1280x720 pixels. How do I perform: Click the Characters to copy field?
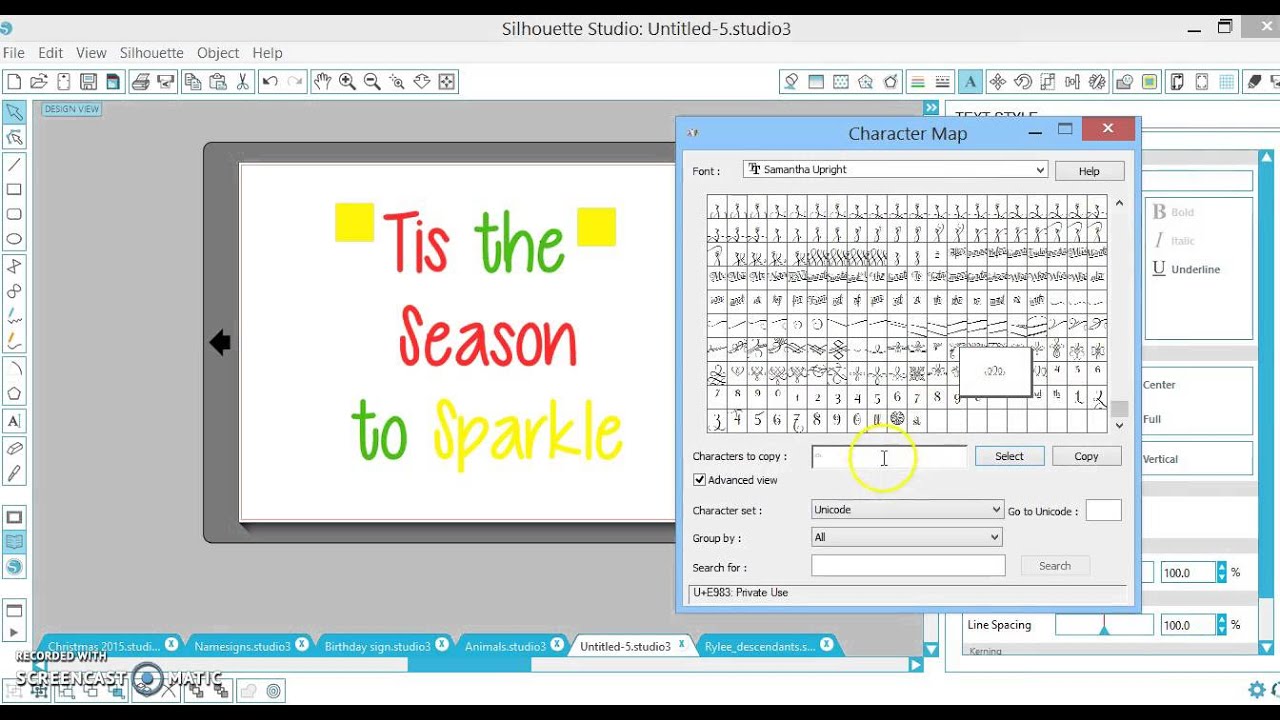(888, 457)
